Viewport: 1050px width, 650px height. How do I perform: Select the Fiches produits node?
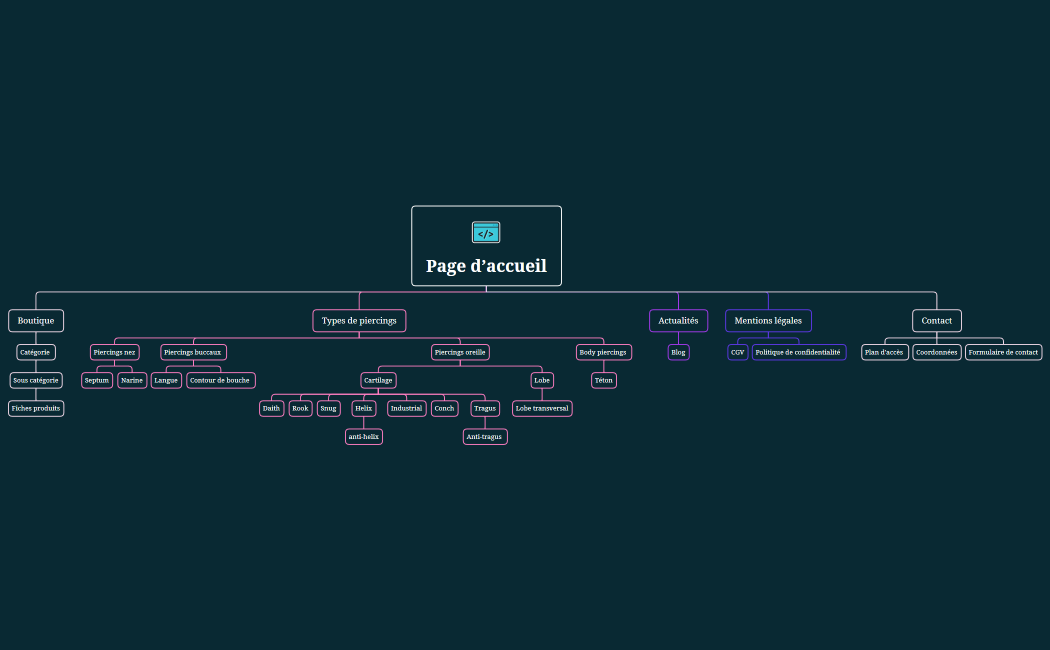click(36, 408)
